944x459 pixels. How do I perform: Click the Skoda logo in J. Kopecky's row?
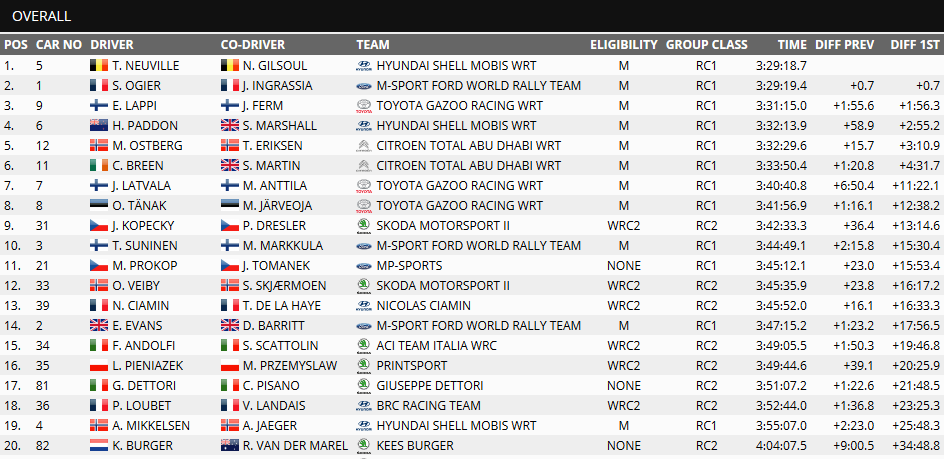pos(363,226)
